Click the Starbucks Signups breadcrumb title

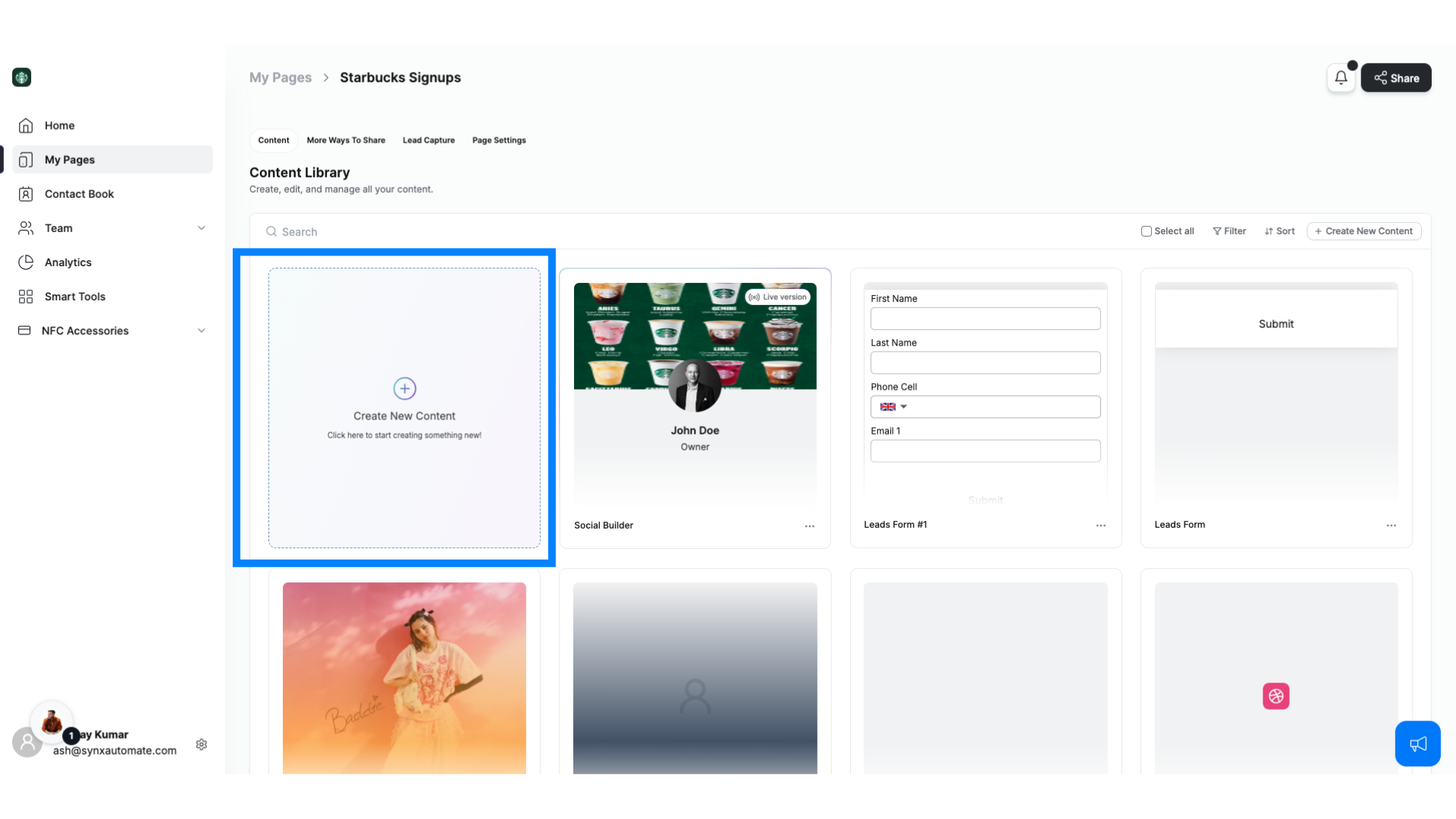pos(400,77)
